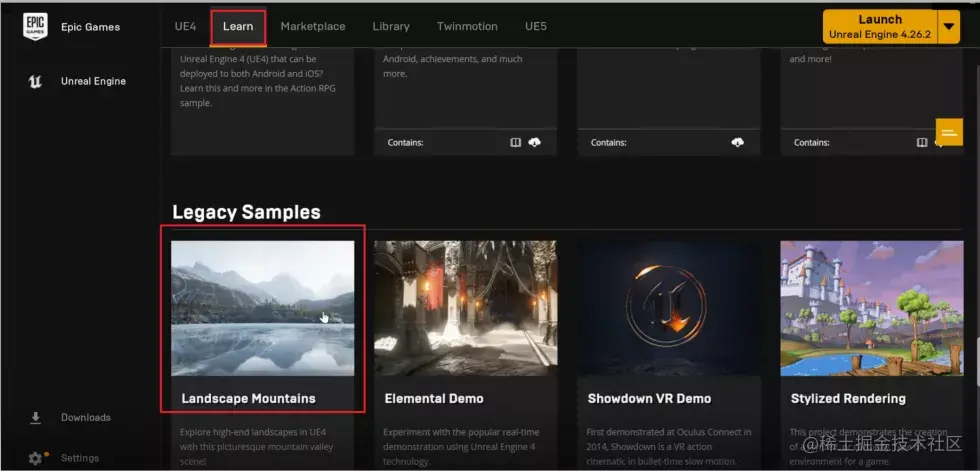Click "Experiment with the popular real-time" description
This screenshot has width=980, height=471.
coord(461,447)
